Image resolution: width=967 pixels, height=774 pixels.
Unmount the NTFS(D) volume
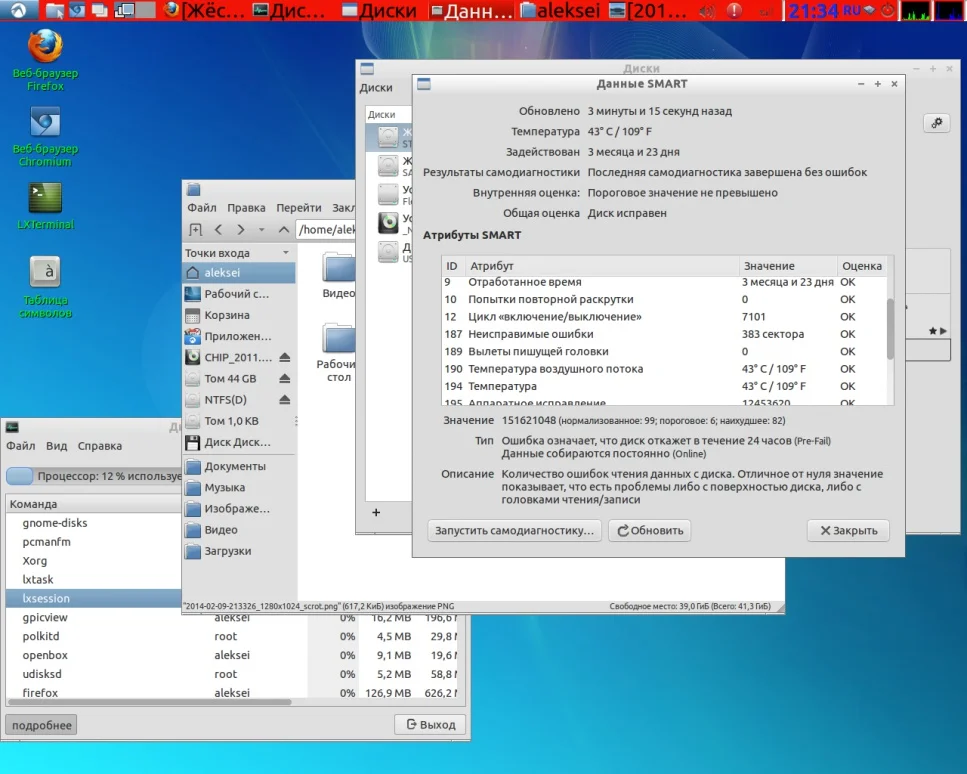[x=284, y=400]
